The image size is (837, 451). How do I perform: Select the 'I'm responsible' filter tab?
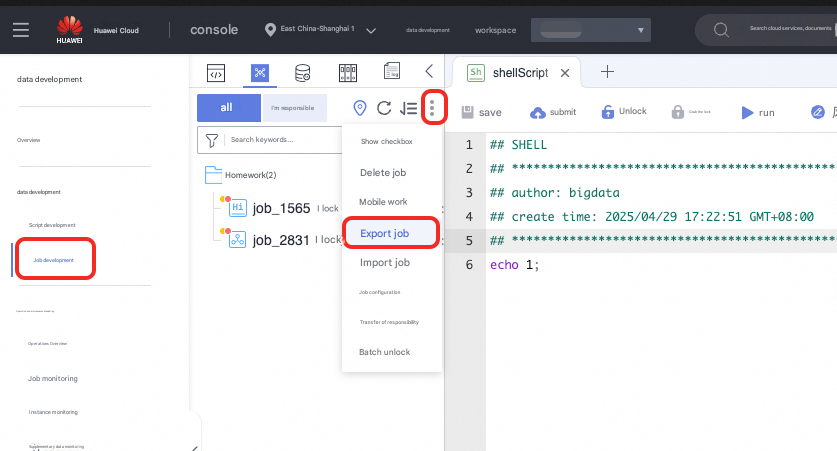click(294, 108)
